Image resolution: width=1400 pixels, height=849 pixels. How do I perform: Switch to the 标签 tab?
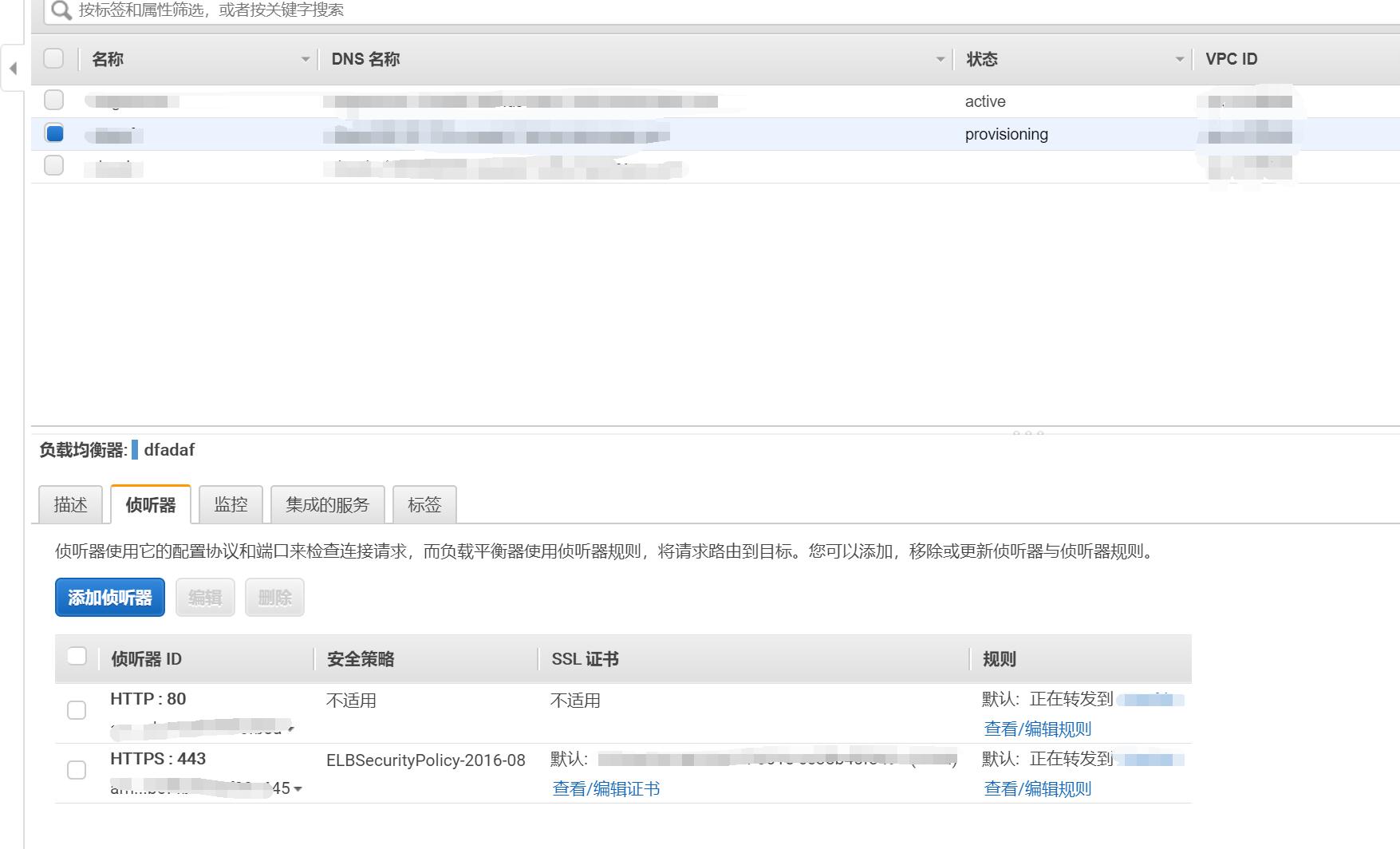click(x=424, y=505)
